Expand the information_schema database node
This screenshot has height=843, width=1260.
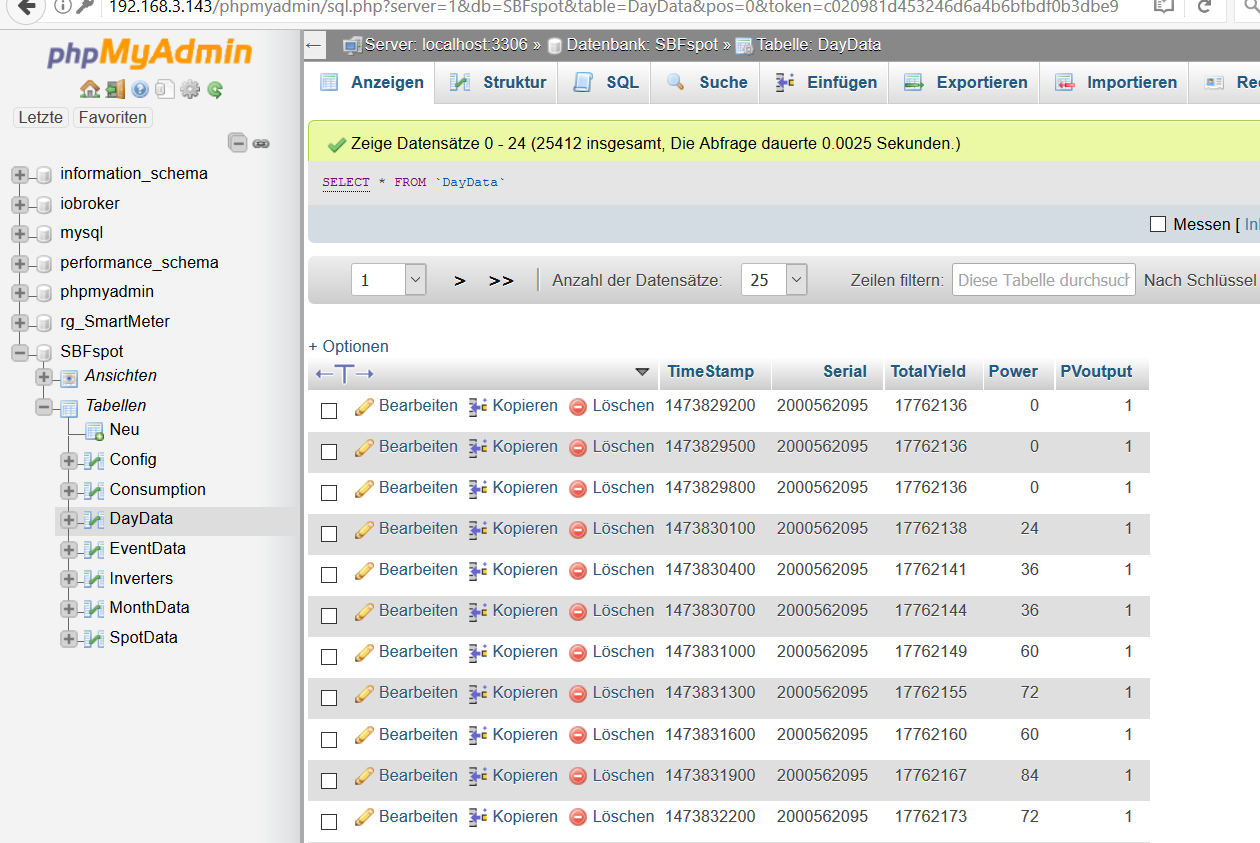pos(19,175)
